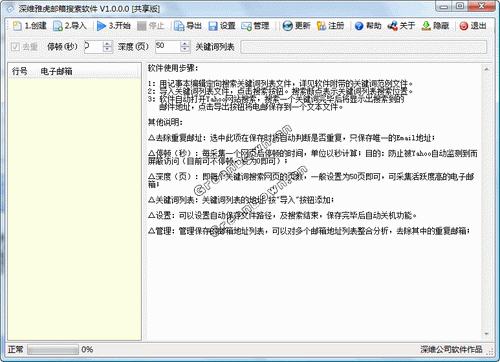Image resolution: width=500 pixels, height=362 pixels.
Task: Click the greyed 停止 stop icon
Action: click(142, 26)
